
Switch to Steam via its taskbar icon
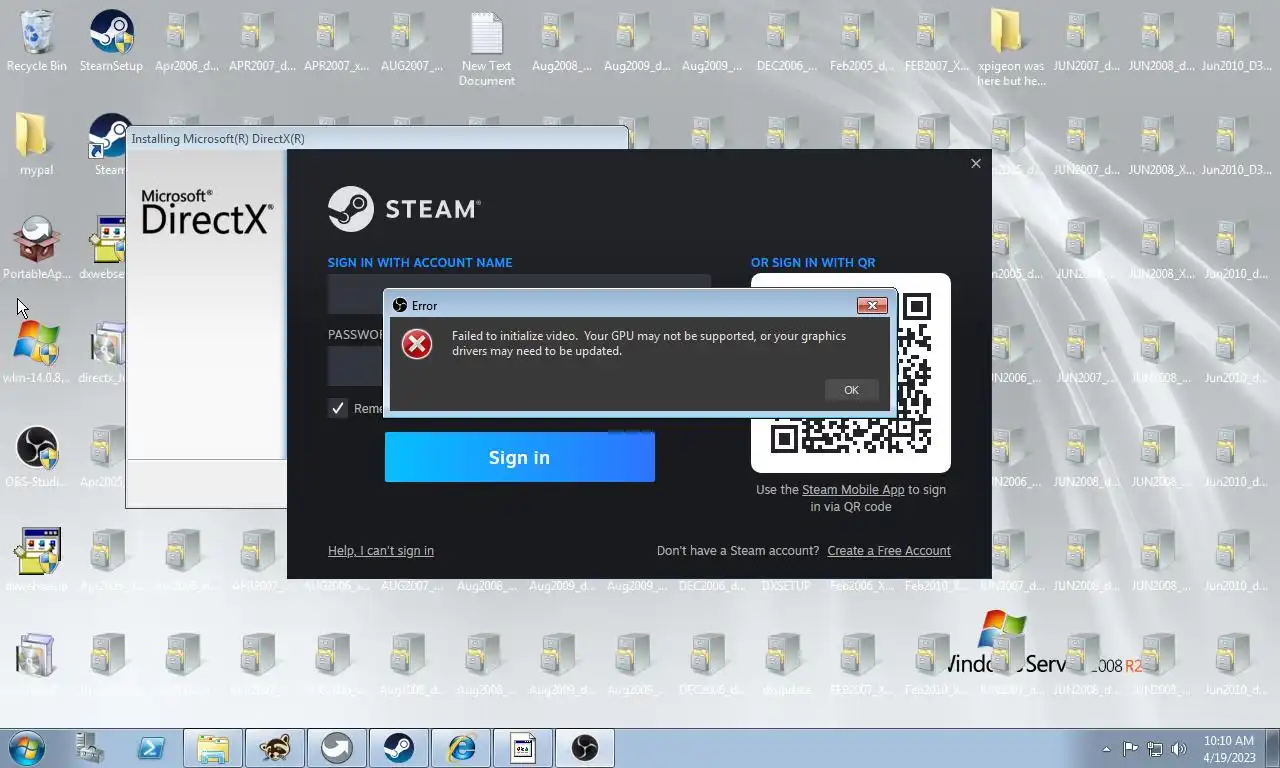399,748
